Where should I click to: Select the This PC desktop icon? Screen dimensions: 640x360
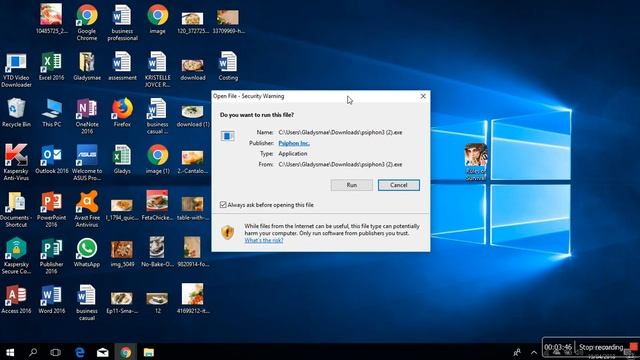pos(51,112)
